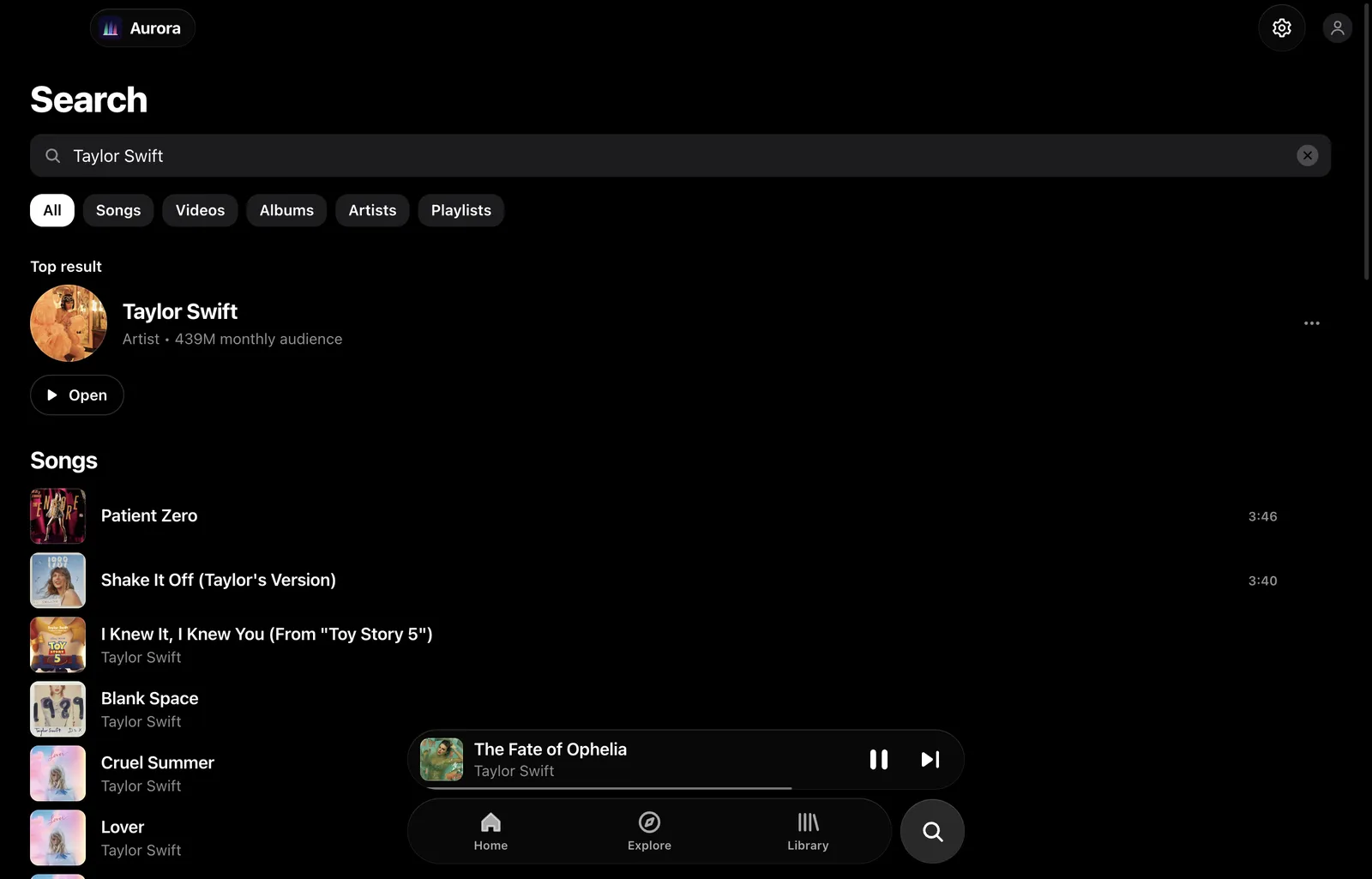This screenshot has width=1372, height=879.
Task: Click the Aurora logo button
Action: pos(142,28)
